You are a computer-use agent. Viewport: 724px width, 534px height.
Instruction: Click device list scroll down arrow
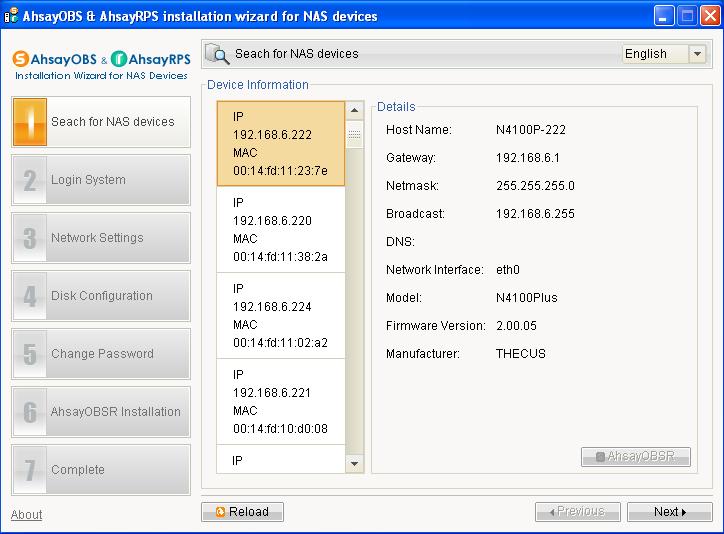pos(354,463)
